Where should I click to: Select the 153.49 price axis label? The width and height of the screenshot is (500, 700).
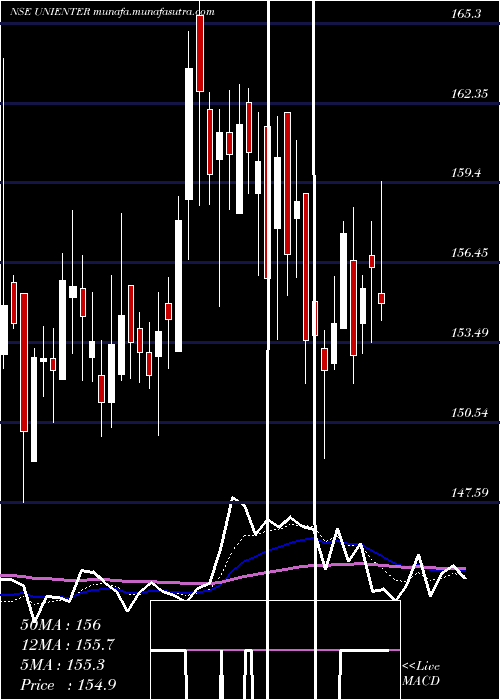(469, 333)
